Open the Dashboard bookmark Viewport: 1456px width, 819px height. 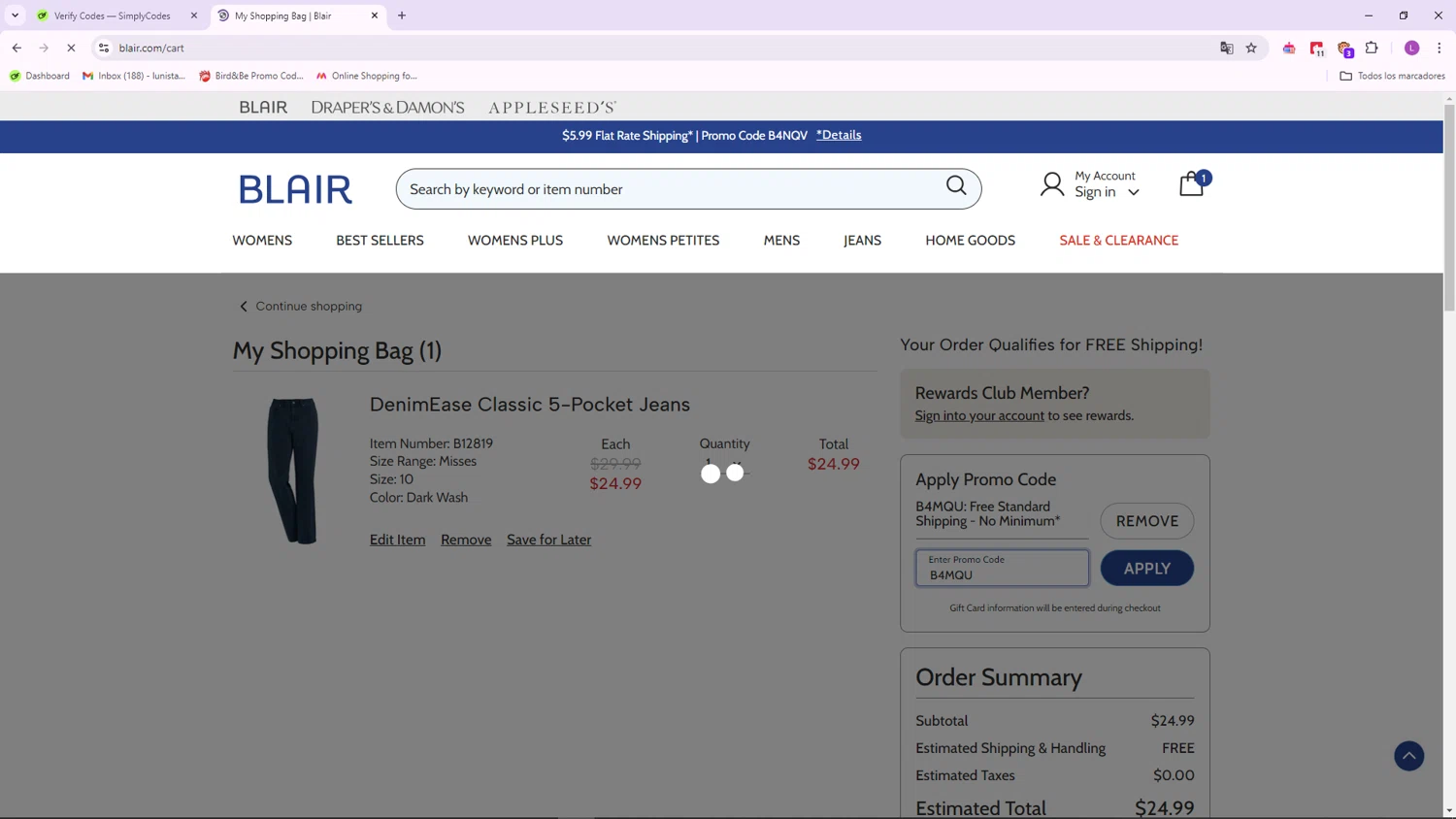coord(40,76)
